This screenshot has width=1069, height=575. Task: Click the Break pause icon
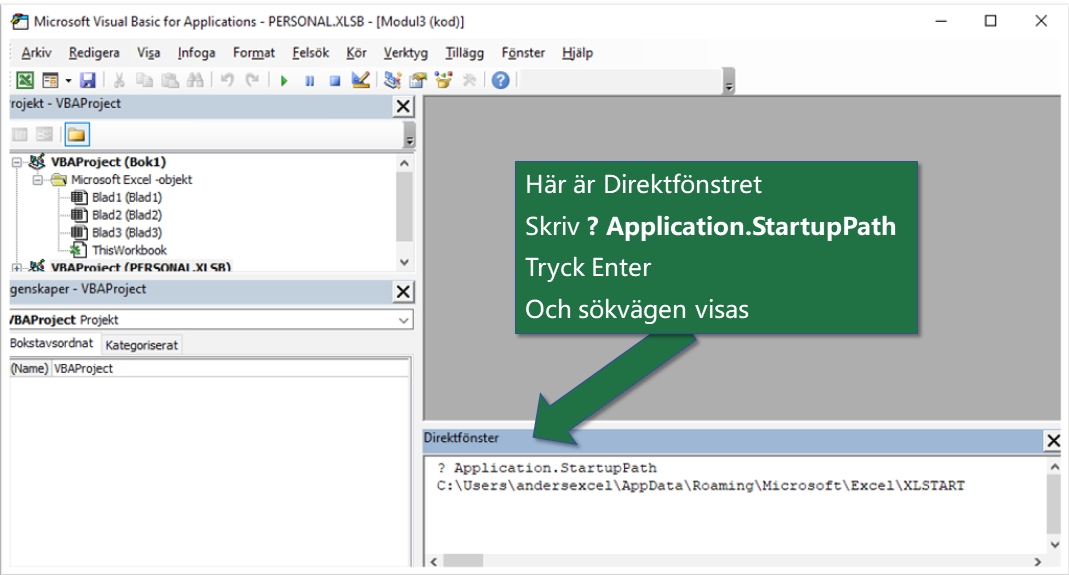click(310, 81)
